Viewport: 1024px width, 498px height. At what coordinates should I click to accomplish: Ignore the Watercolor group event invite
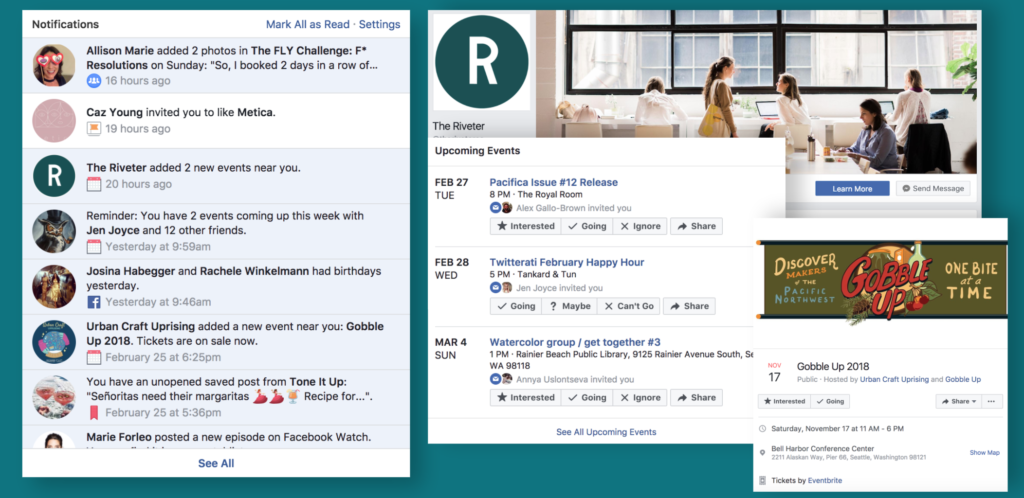pyautogui.click(x=641, y=397)
